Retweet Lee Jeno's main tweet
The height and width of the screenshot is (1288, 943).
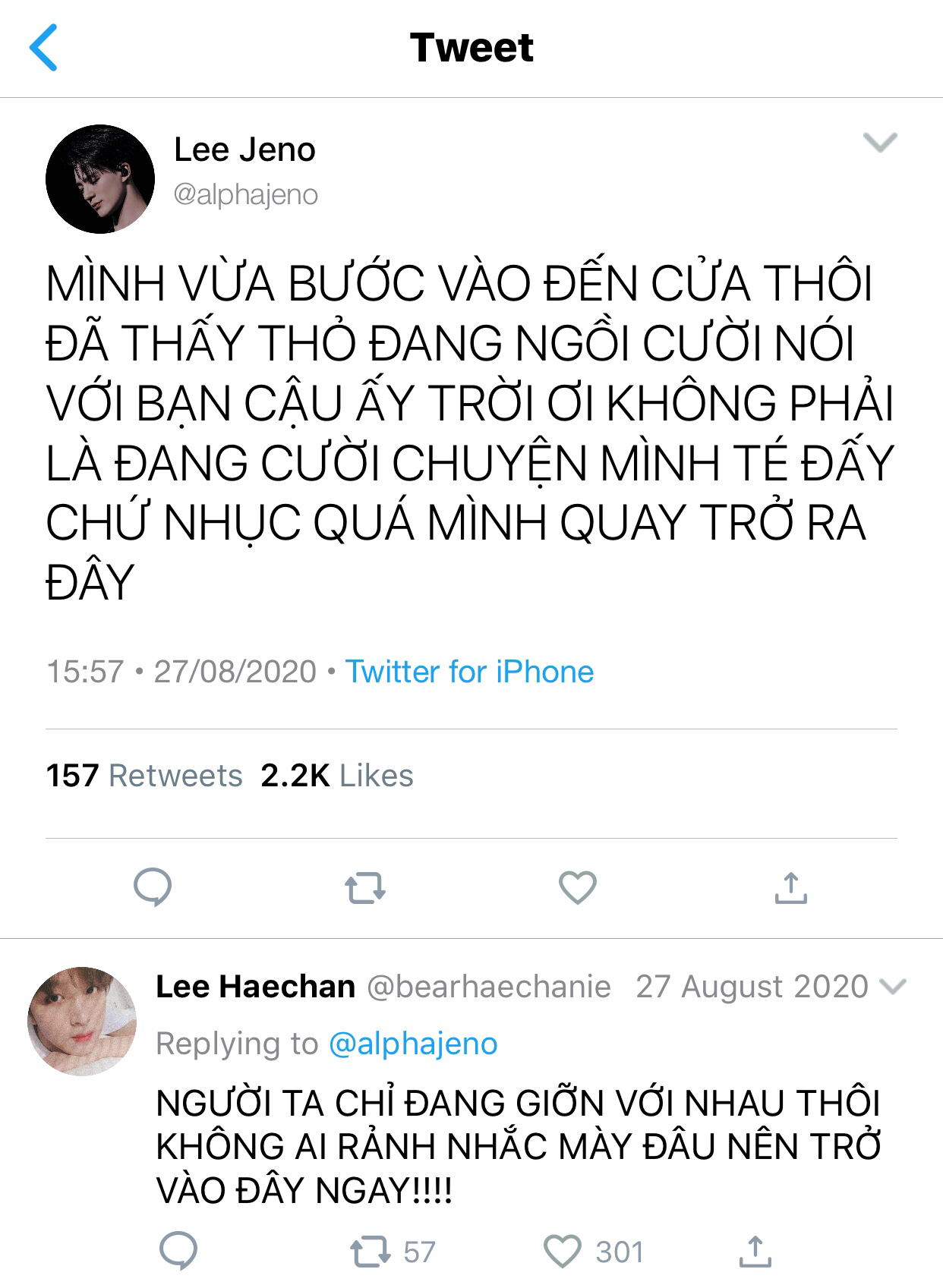pyautogui.click(x=365, y=887)
